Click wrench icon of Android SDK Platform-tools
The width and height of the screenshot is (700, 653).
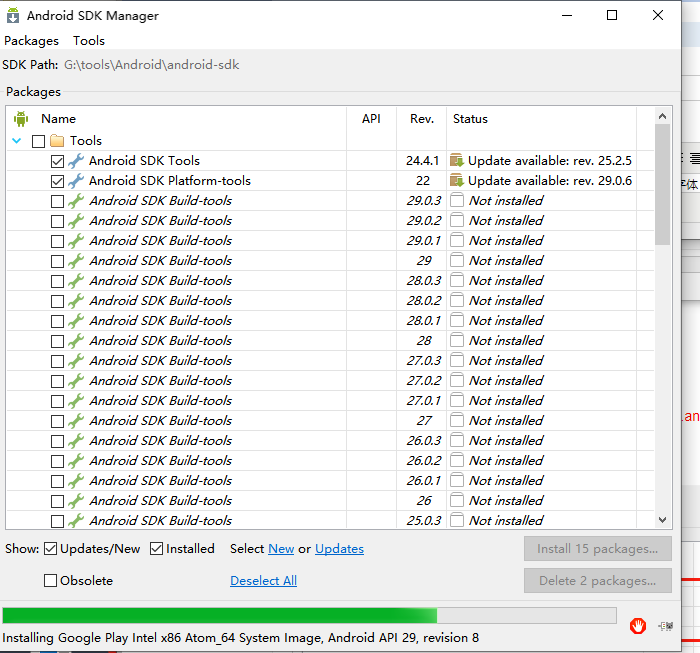(x=76, y=181)
